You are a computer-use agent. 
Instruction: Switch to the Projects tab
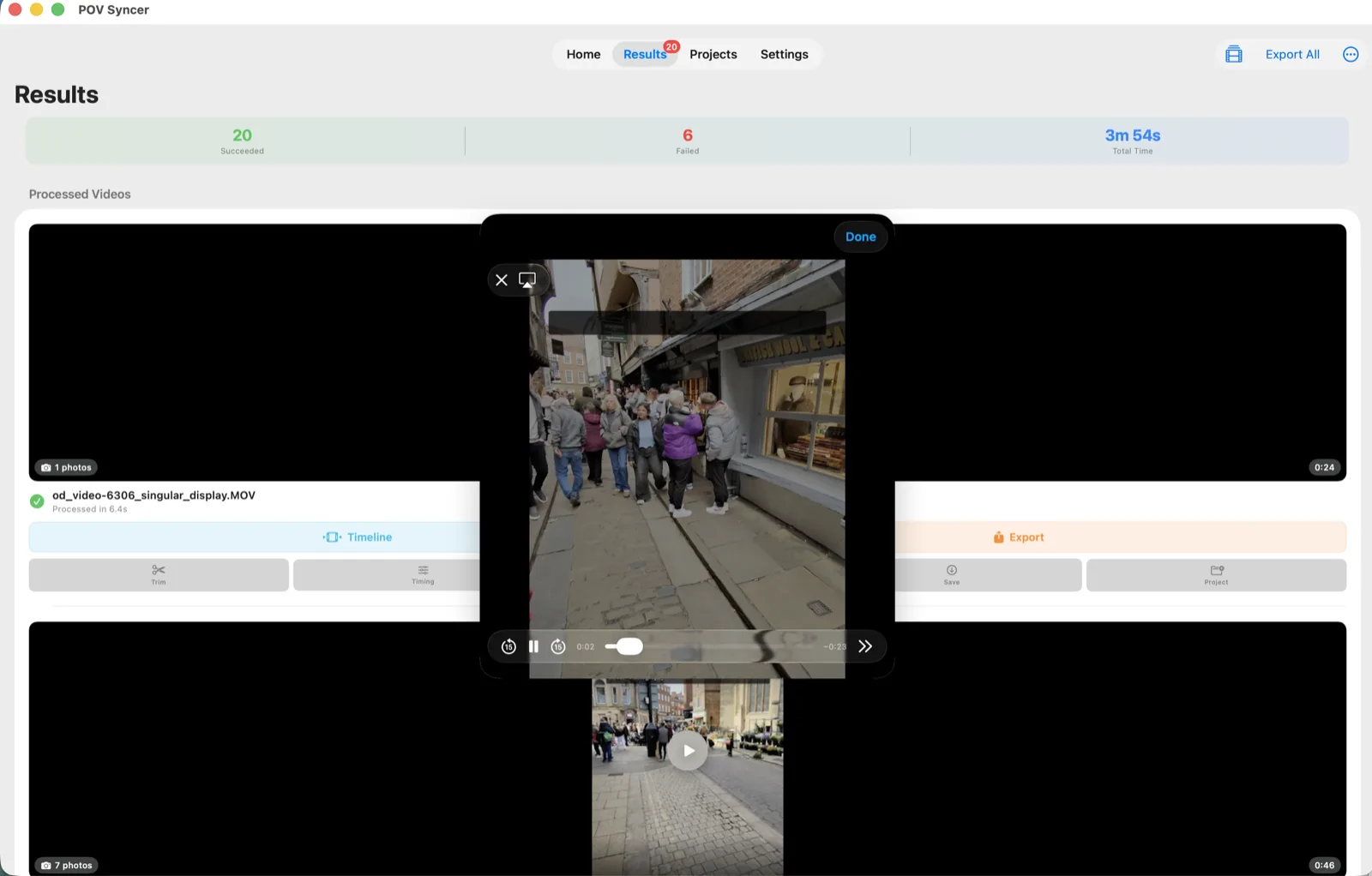click(x=713, y=54)
